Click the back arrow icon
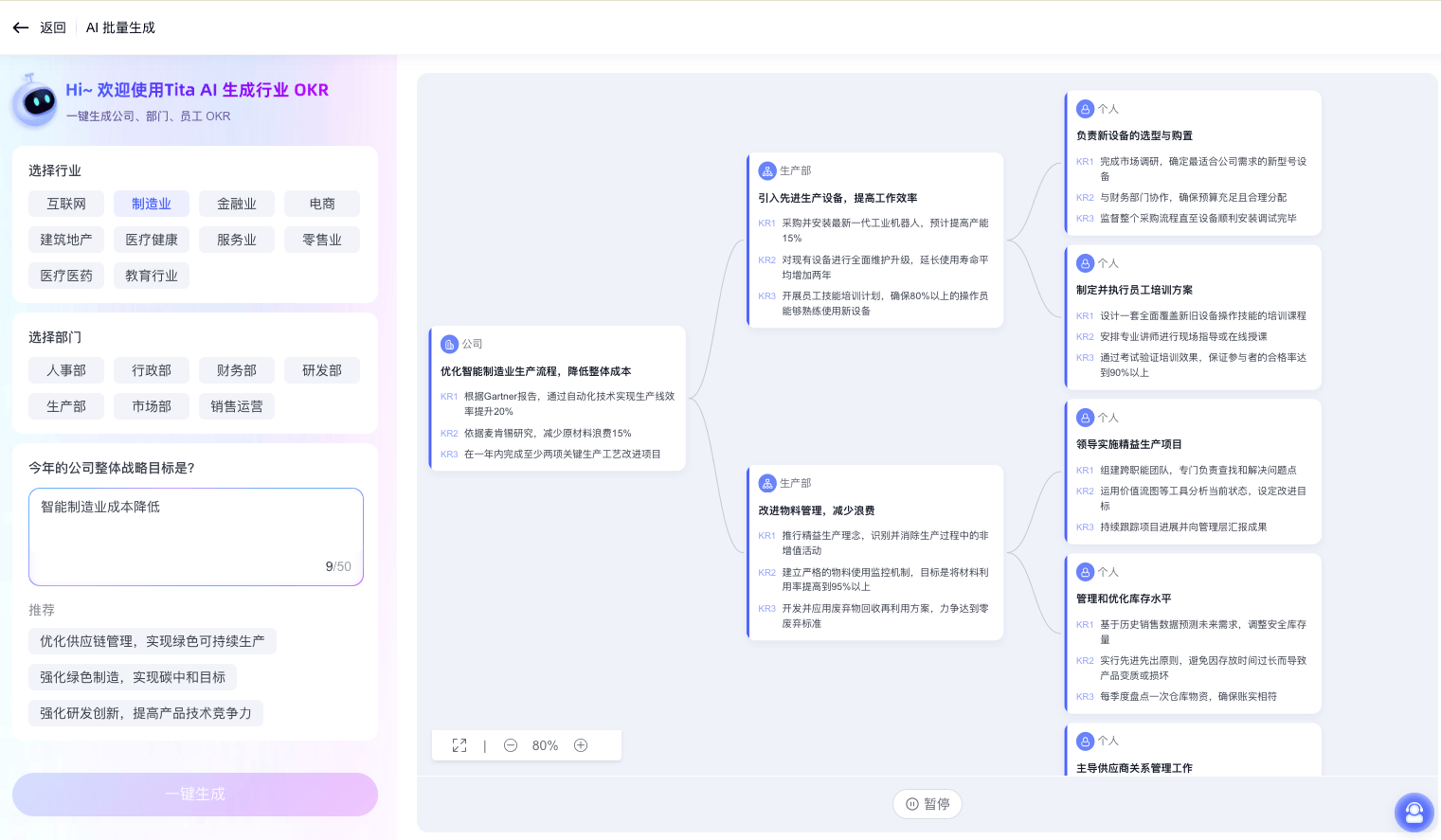 pos(21,27)
